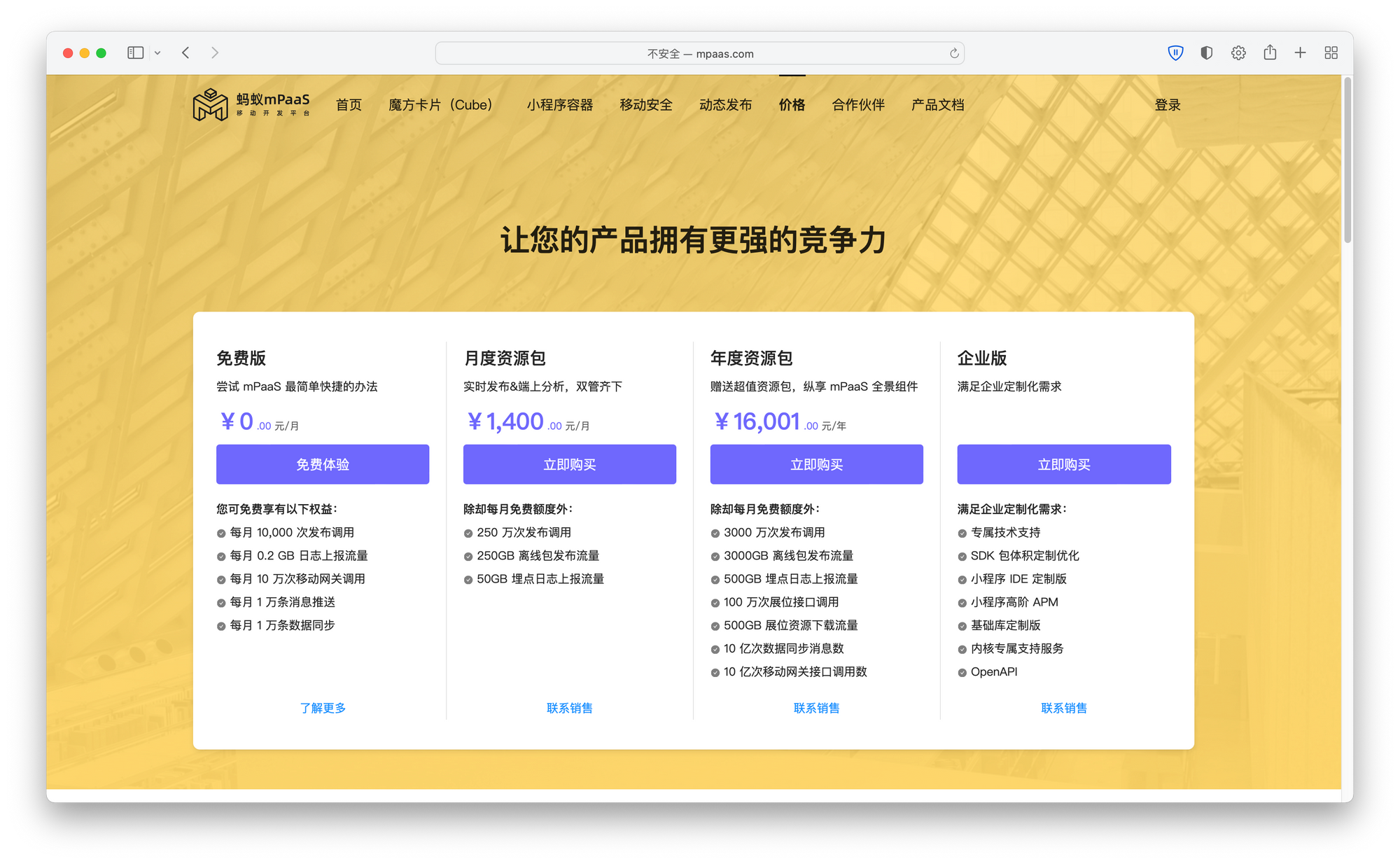1400x864 pixels.
Task: Click 每月 1 万条消息推送 text
Action: point(283,602)
